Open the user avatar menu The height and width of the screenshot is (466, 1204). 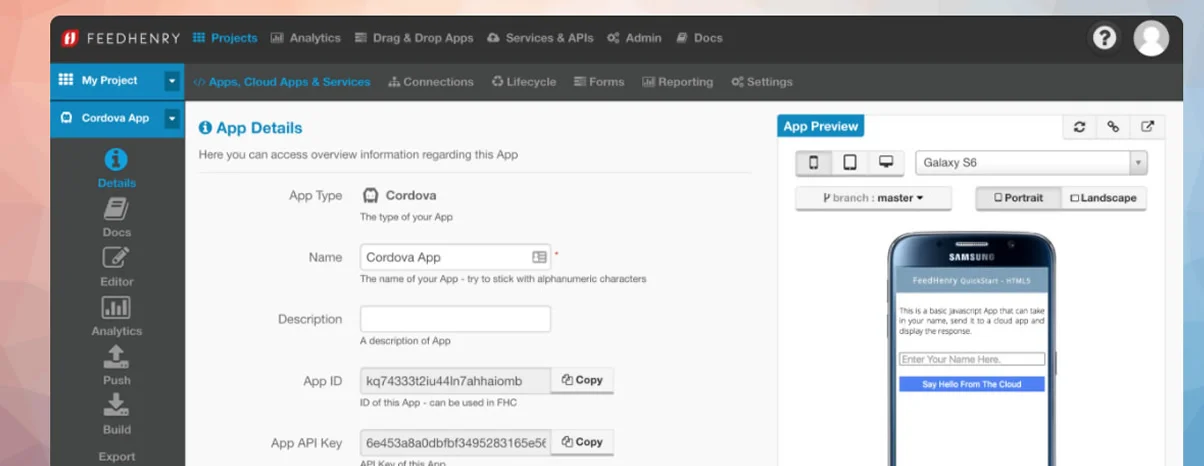pyautogui.click(x=1151, y=38)
